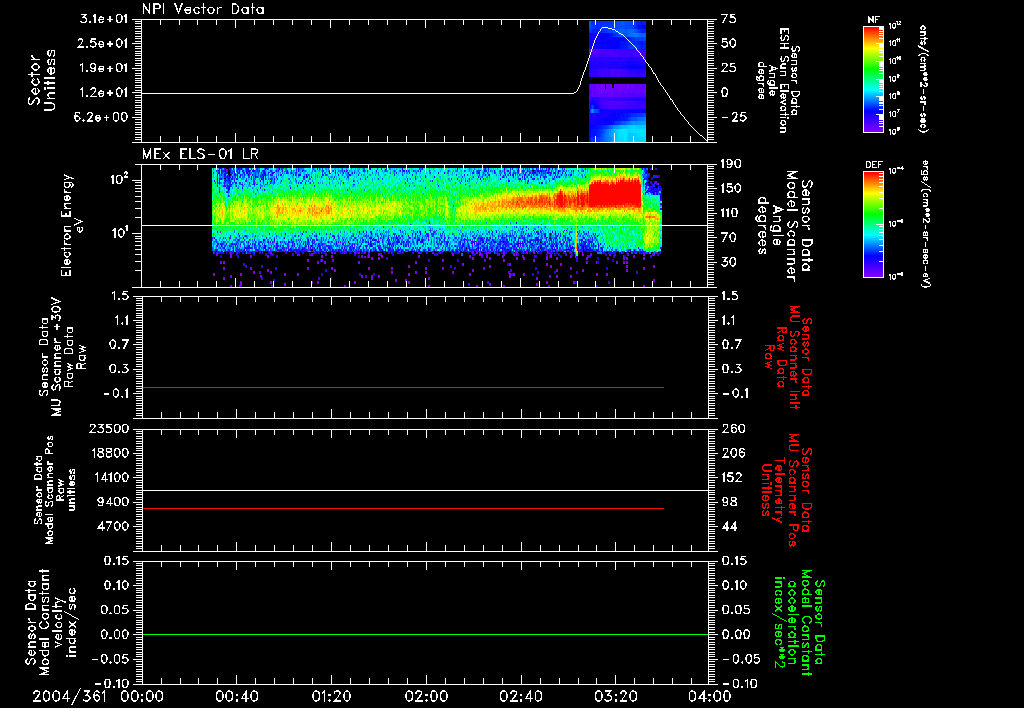Click the red line in Scanner Pos panel
The image size is (1024, 708).
click(x=402, y=508)
